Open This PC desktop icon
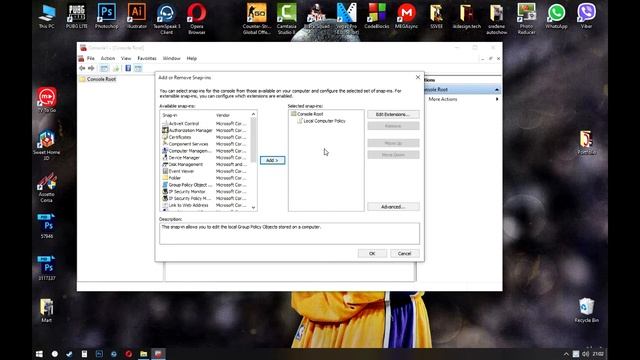Screen dimensions: 640x360 click(x=47, y=16)
